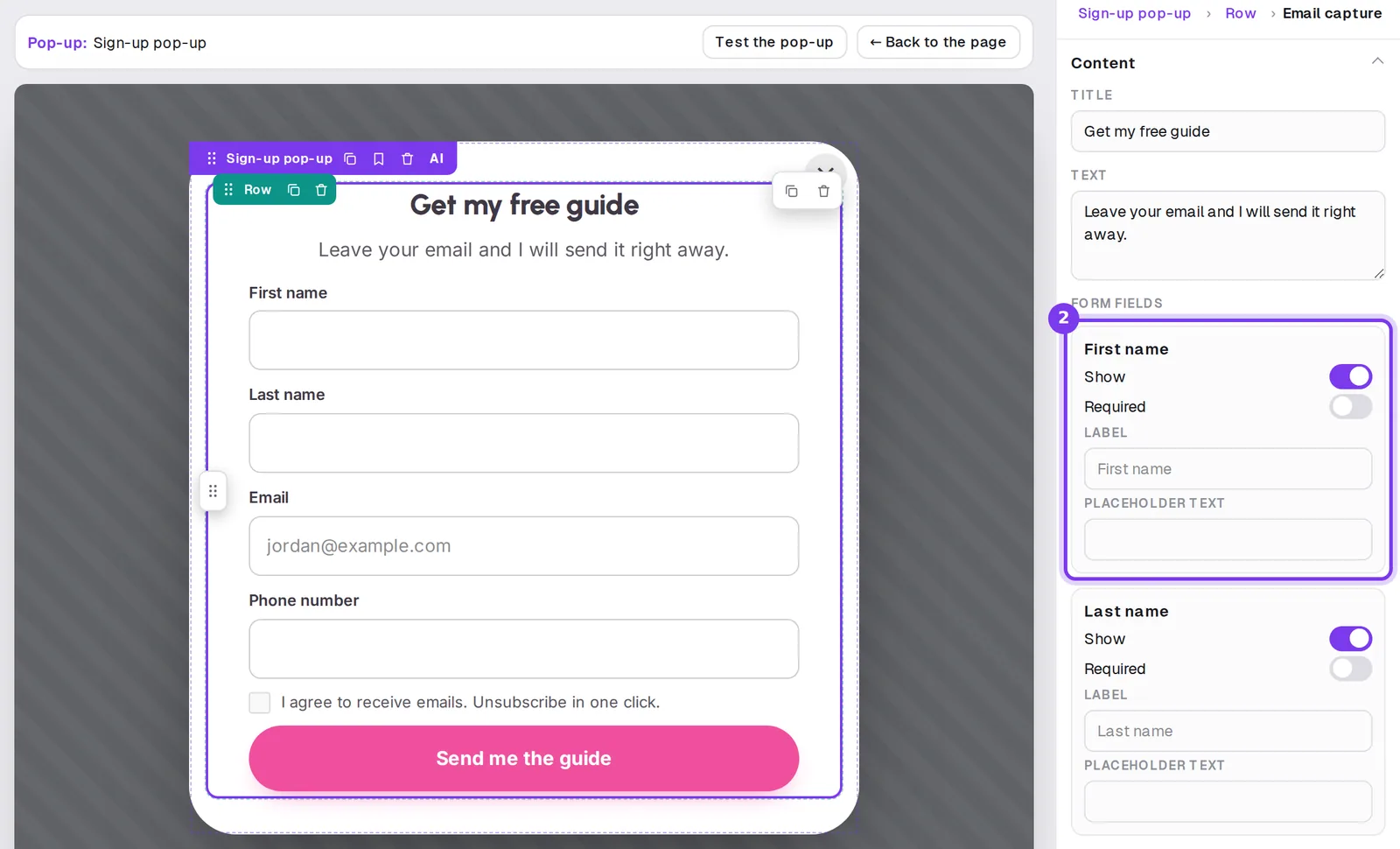Image resolution: width=1400 pixels, height=849 pixels.
Task: Edit the Title field 'Get my free guide'
Action: pyautogui.click(x=1228, y=131)
